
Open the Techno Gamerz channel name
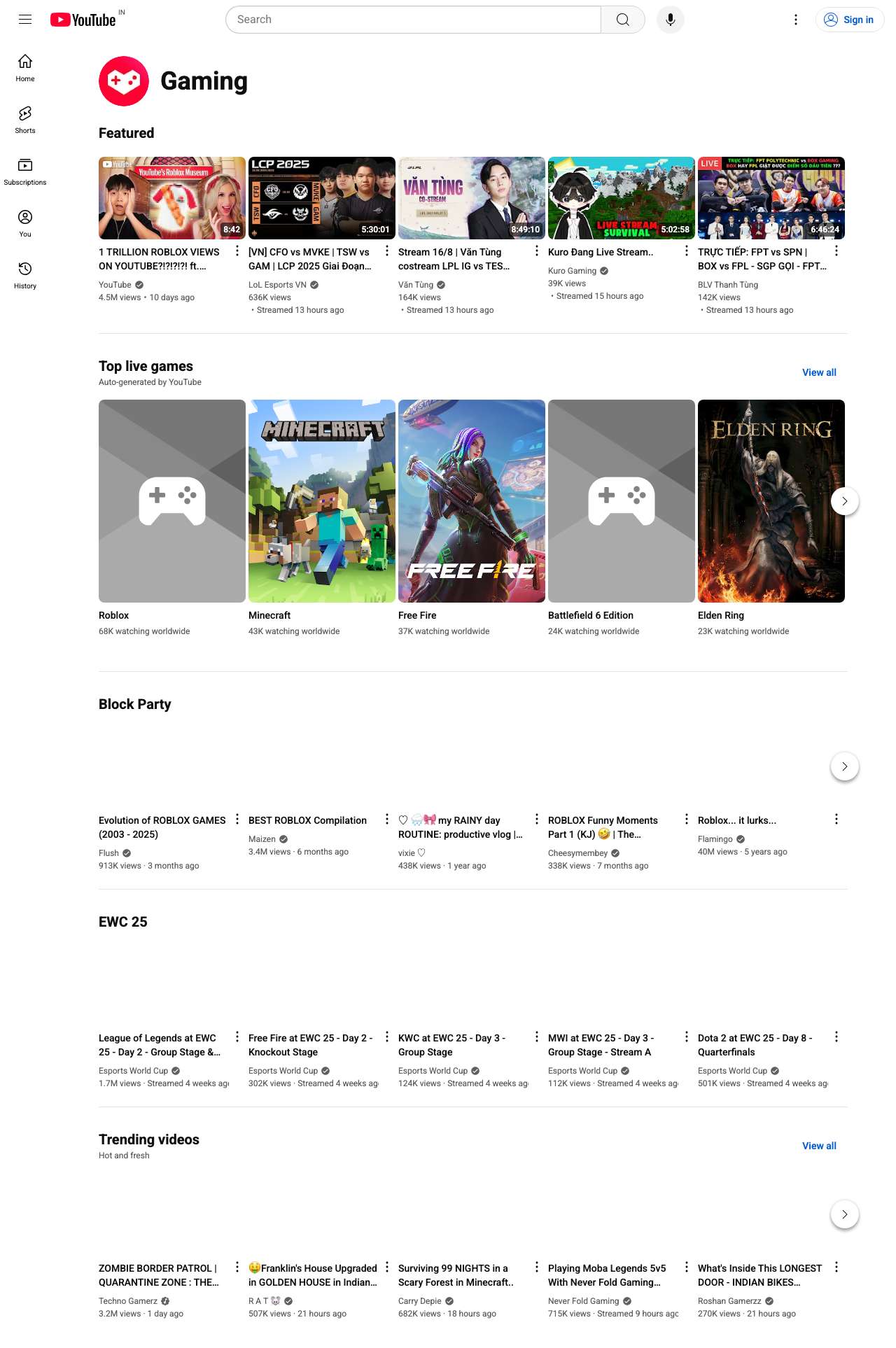tap(128, 1301)
